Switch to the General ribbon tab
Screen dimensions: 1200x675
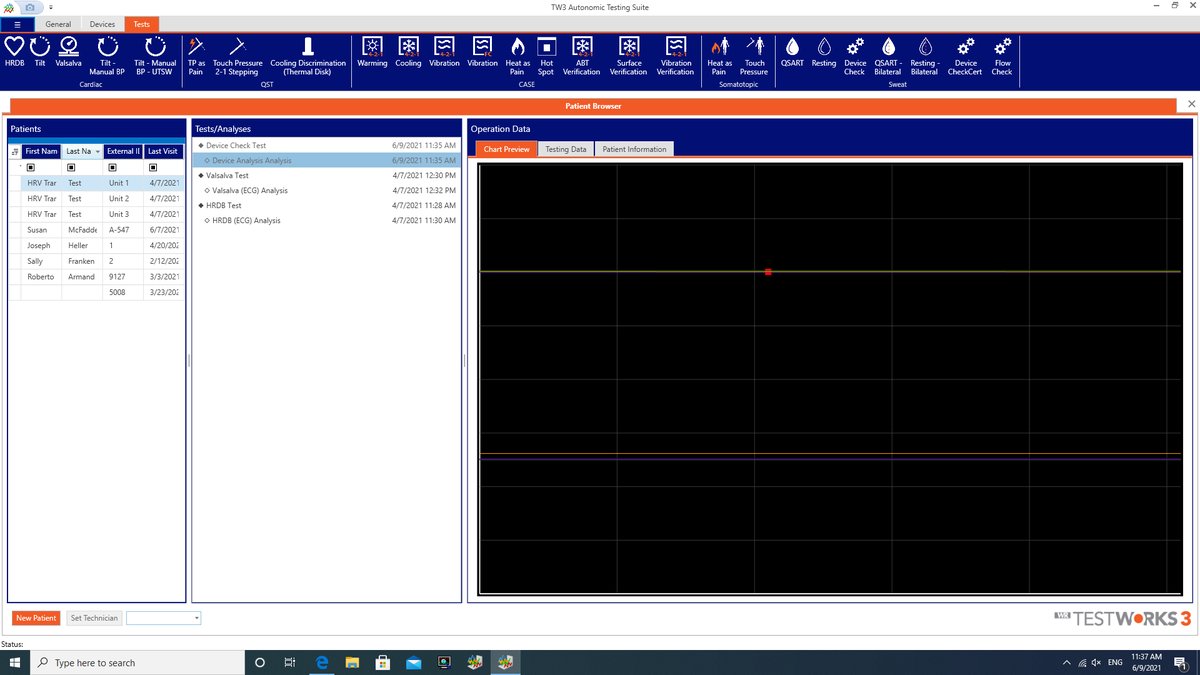click(x=58, y=24)
